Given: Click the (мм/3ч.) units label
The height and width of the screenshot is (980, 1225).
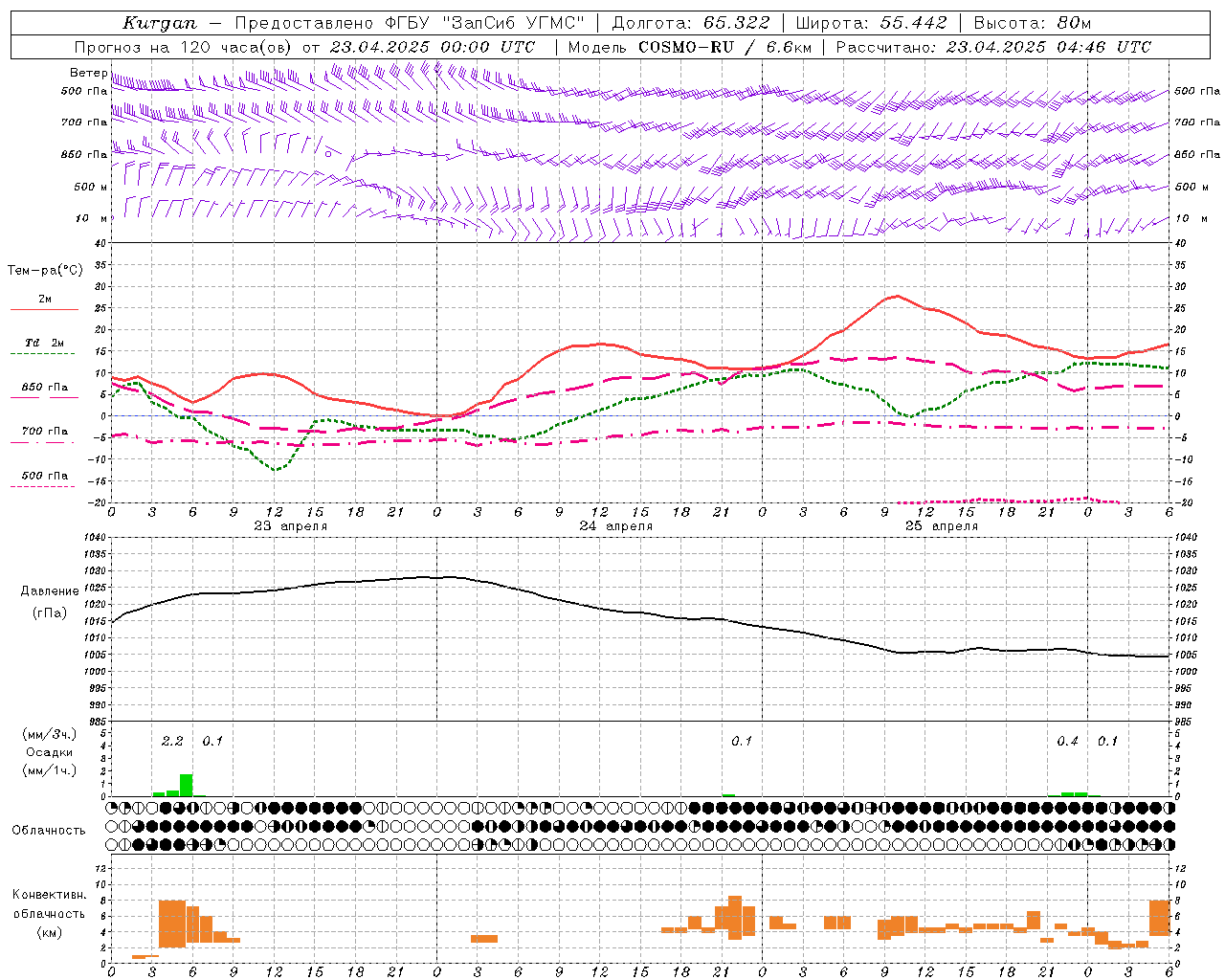Looking at the screenshot, I should pyautogui.click(x=50, y=735).
